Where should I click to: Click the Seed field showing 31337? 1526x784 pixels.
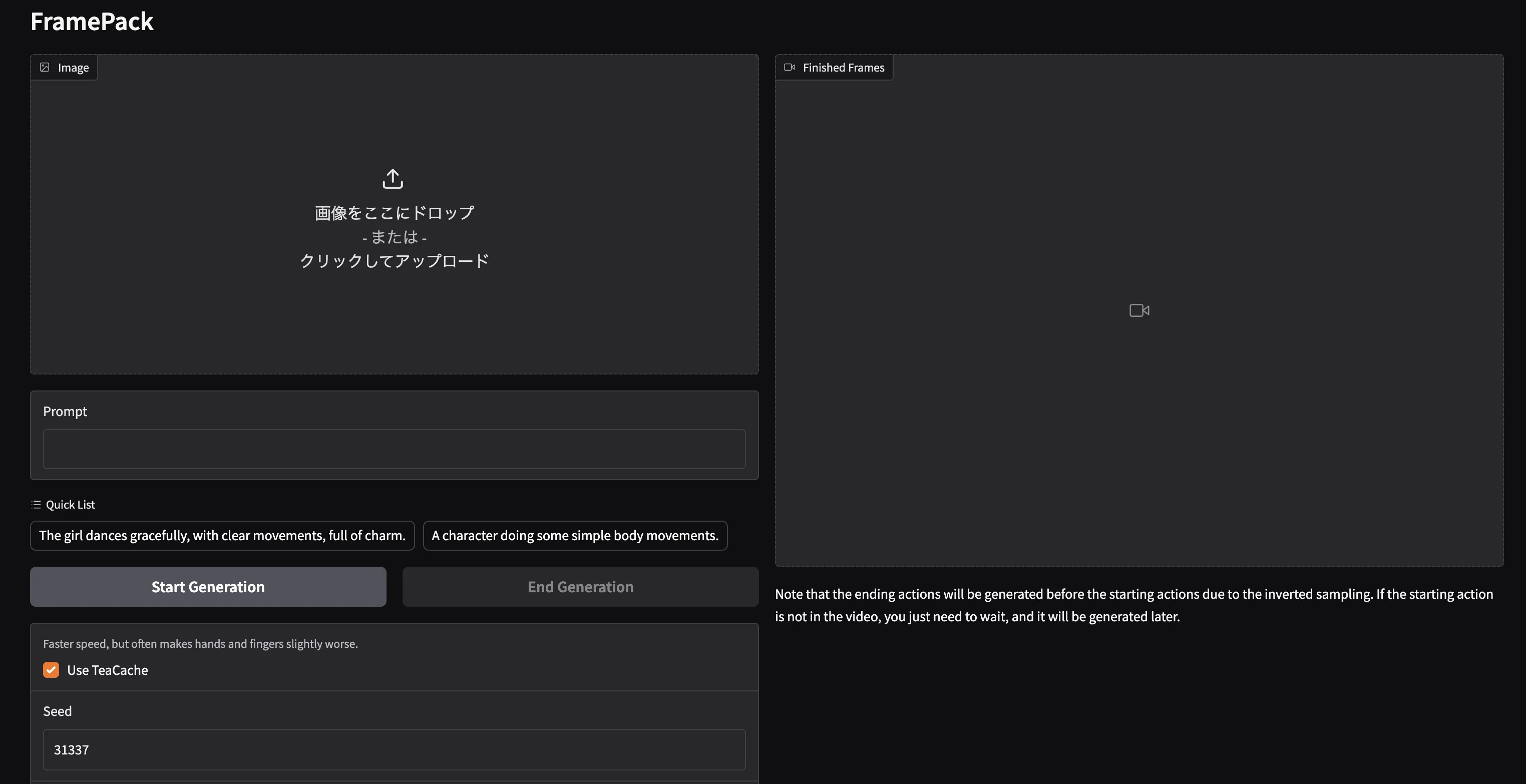click(x=394, y=749)
